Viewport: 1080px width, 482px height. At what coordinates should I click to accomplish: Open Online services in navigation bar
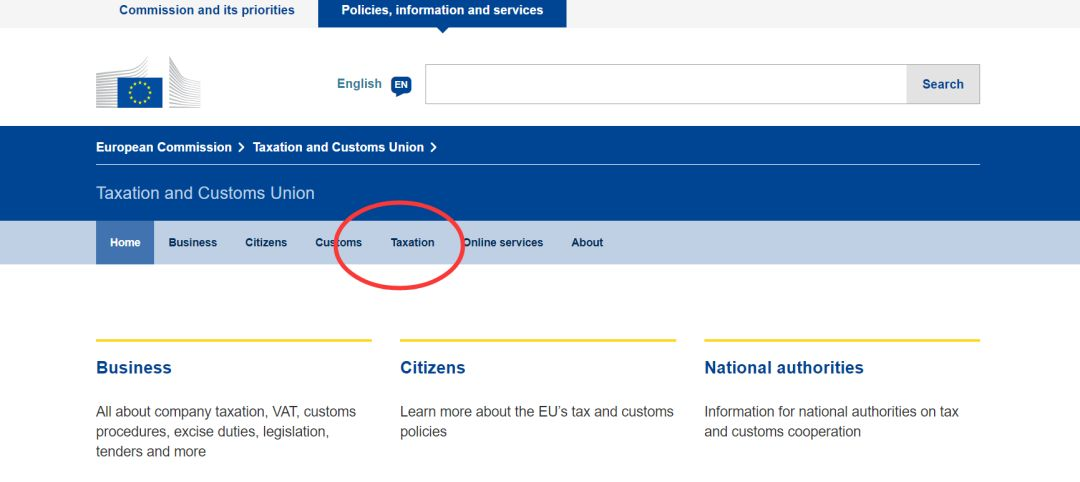pos(503,242)
